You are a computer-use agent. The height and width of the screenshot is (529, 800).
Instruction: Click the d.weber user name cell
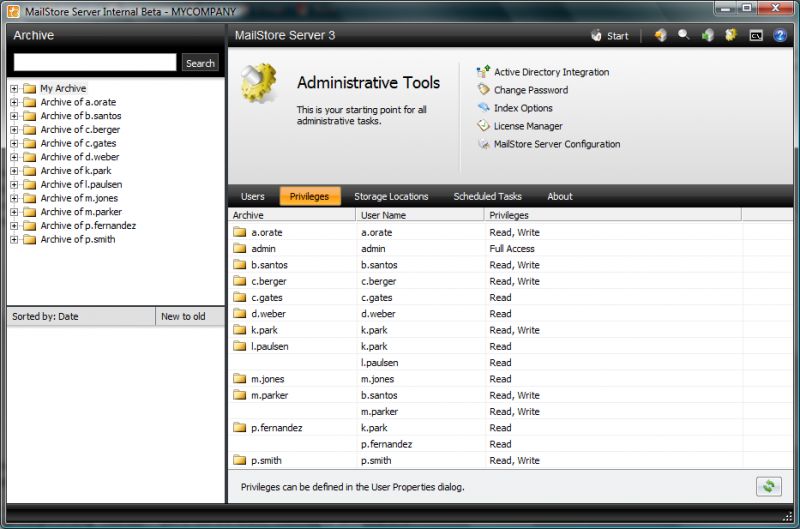[378, 314]
